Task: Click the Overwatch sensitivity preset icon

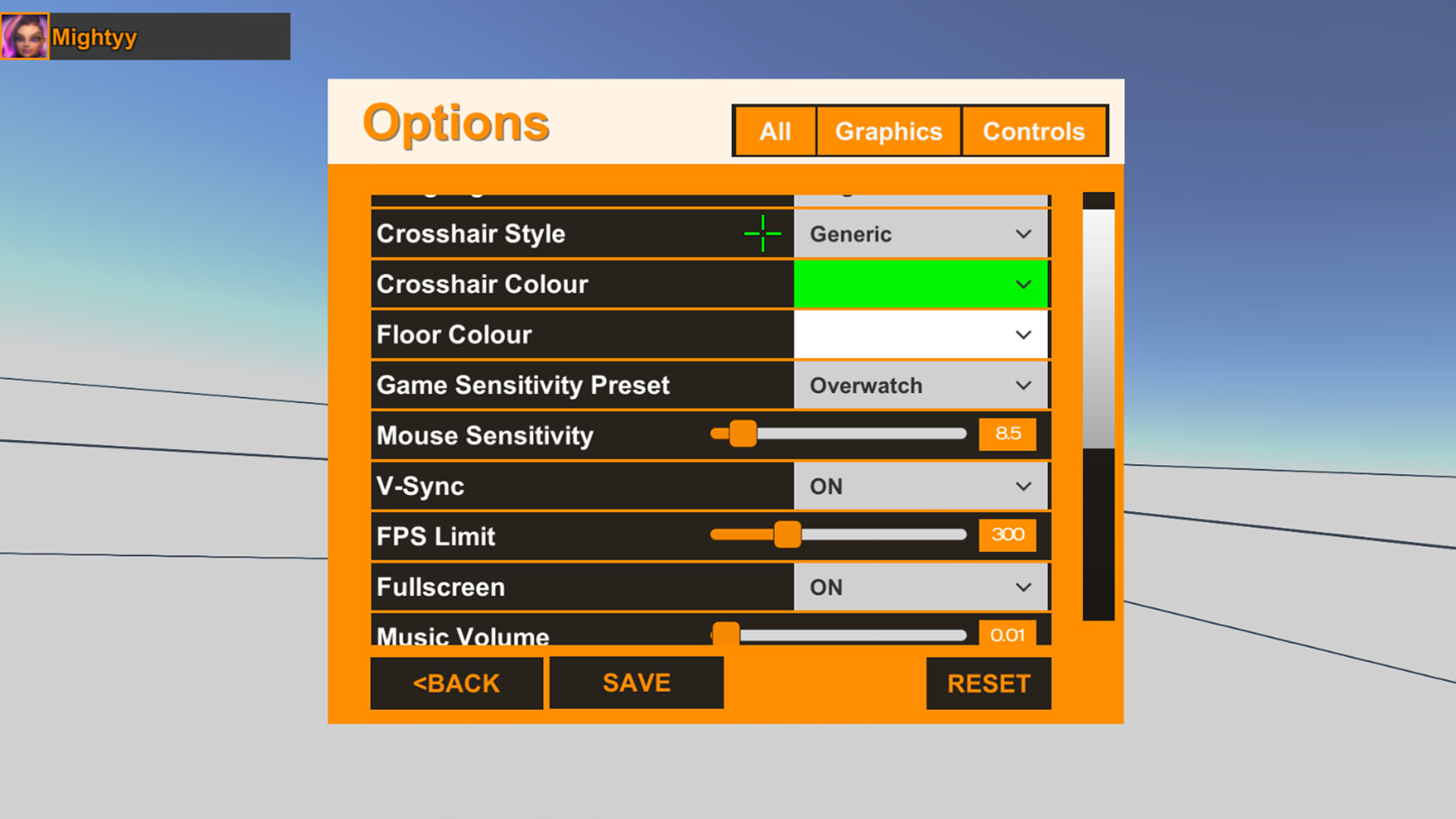Action: tap(917, 385)
